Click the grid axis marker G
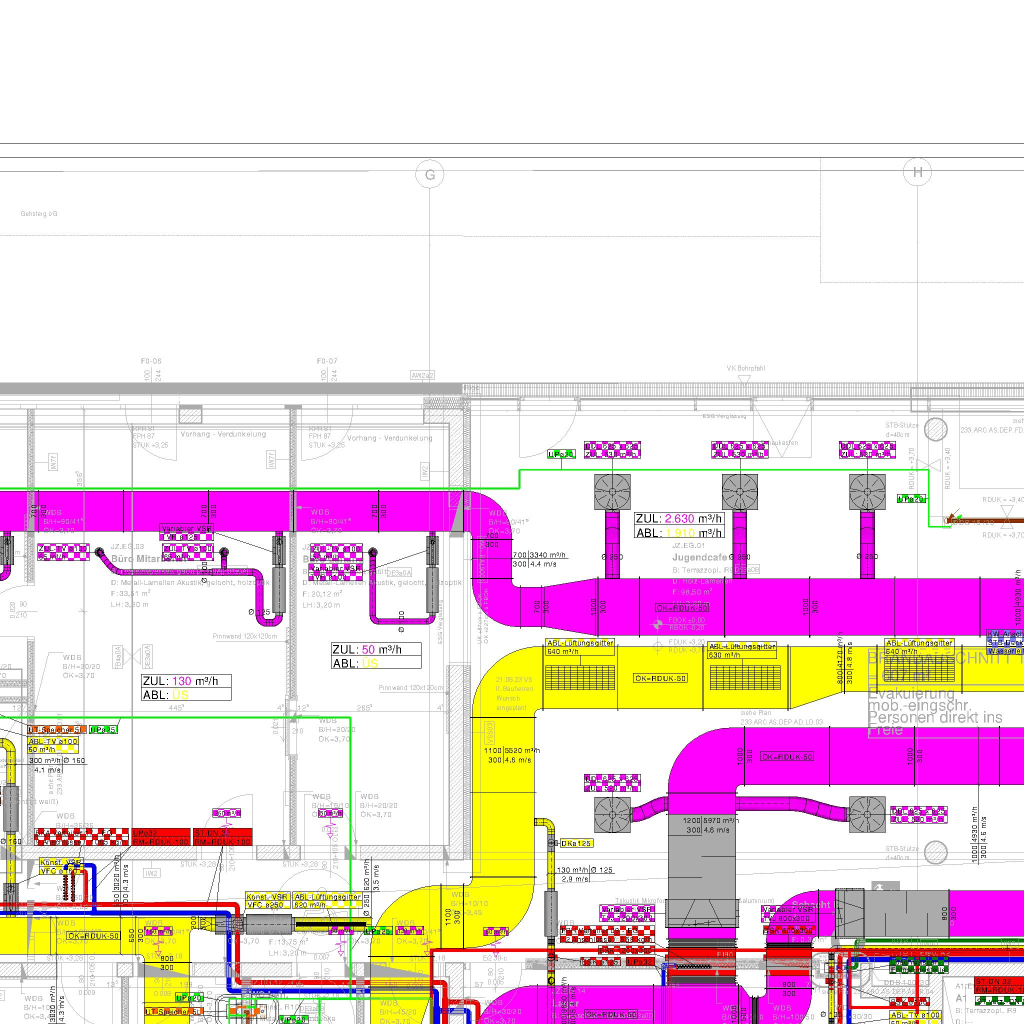Screen dimensions: 1024x1024 [430, 175]
